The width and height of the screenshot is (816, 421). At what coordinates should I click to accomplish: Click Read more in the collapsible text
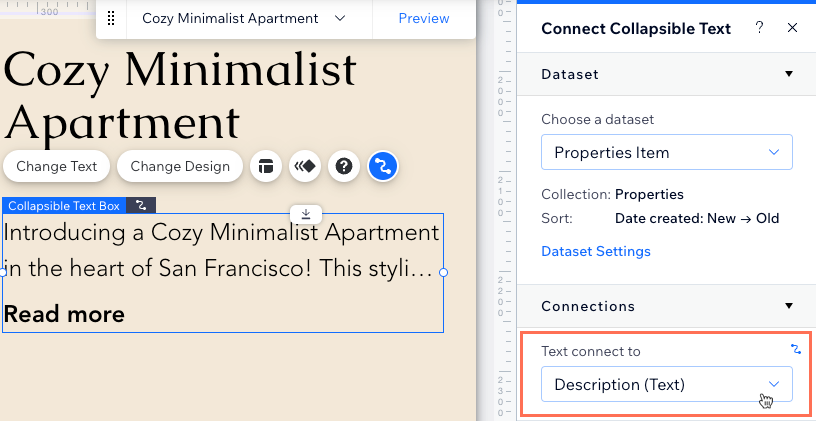pyautogui.click(x=64, y=314)
